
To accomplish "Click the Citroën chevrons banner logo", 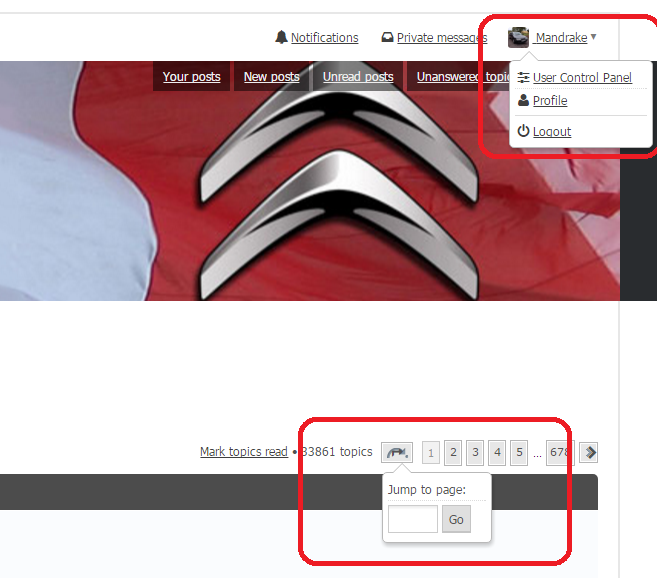I will pos(339,181).
